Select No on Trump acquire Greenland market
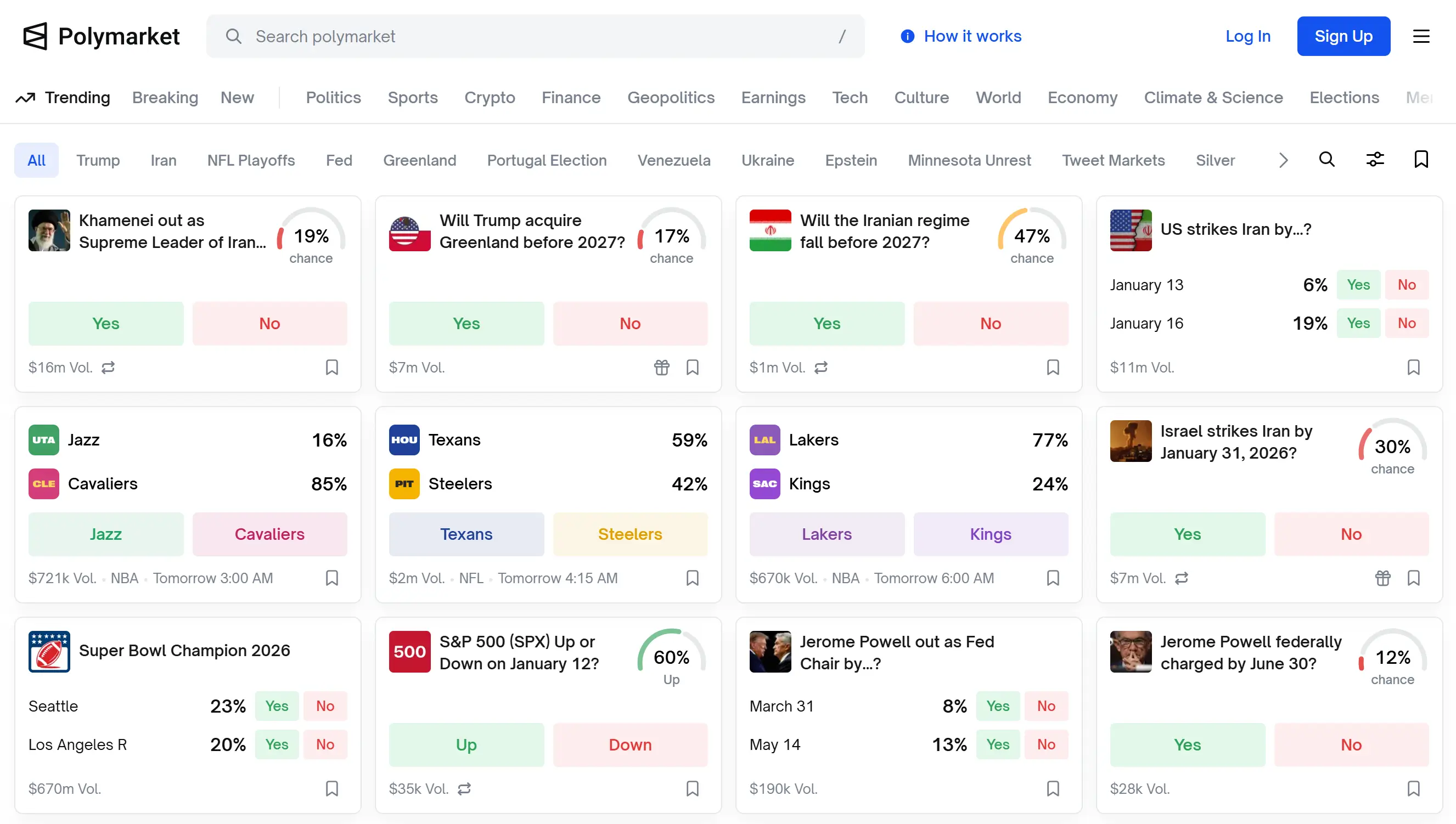The width and height of the screenshot is (1456, 824). coord(630,323)
